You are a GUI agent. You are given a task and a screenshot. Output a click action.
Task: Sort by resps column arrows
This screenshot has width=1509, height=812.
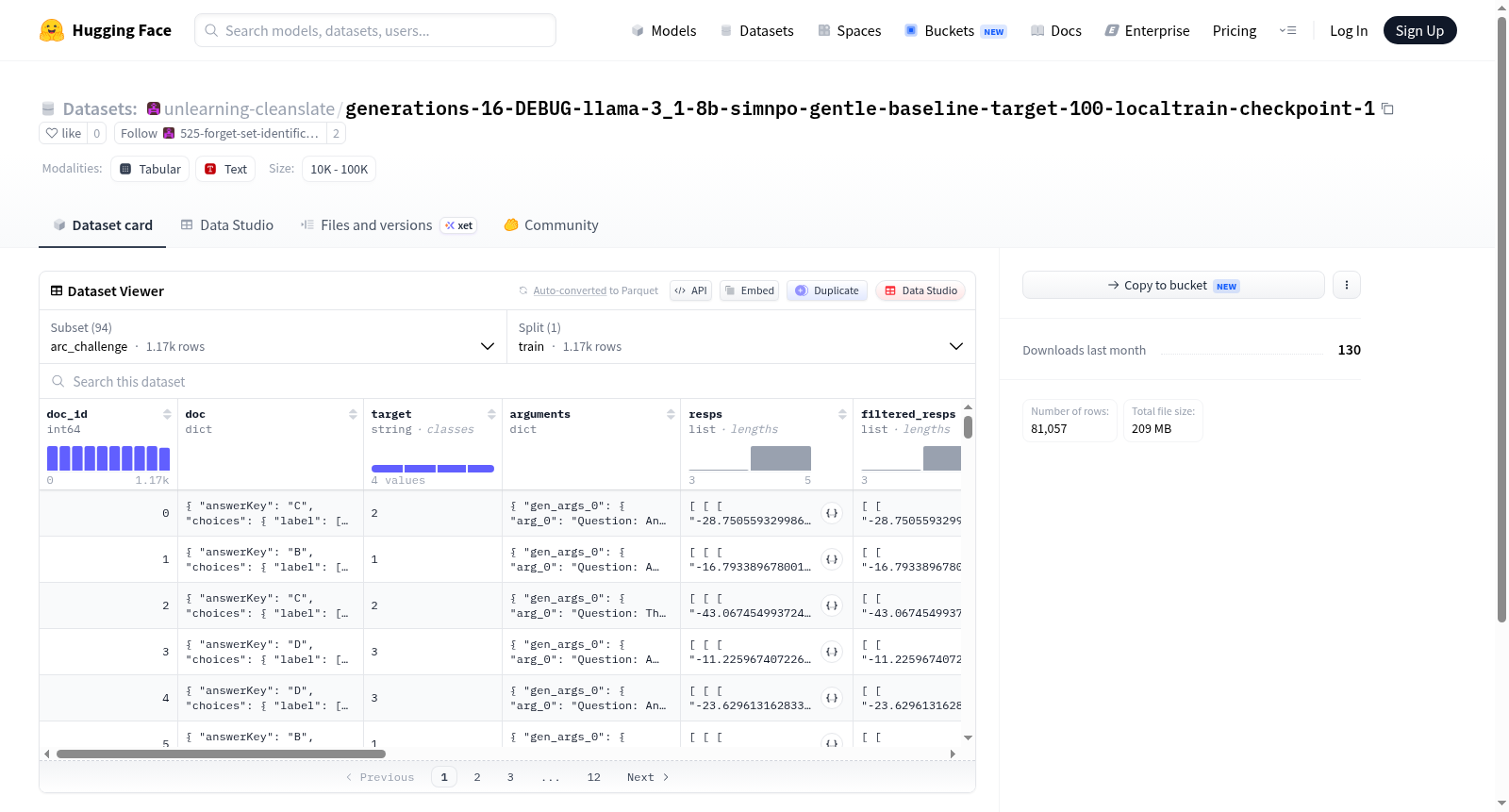[x=842, y=414]
